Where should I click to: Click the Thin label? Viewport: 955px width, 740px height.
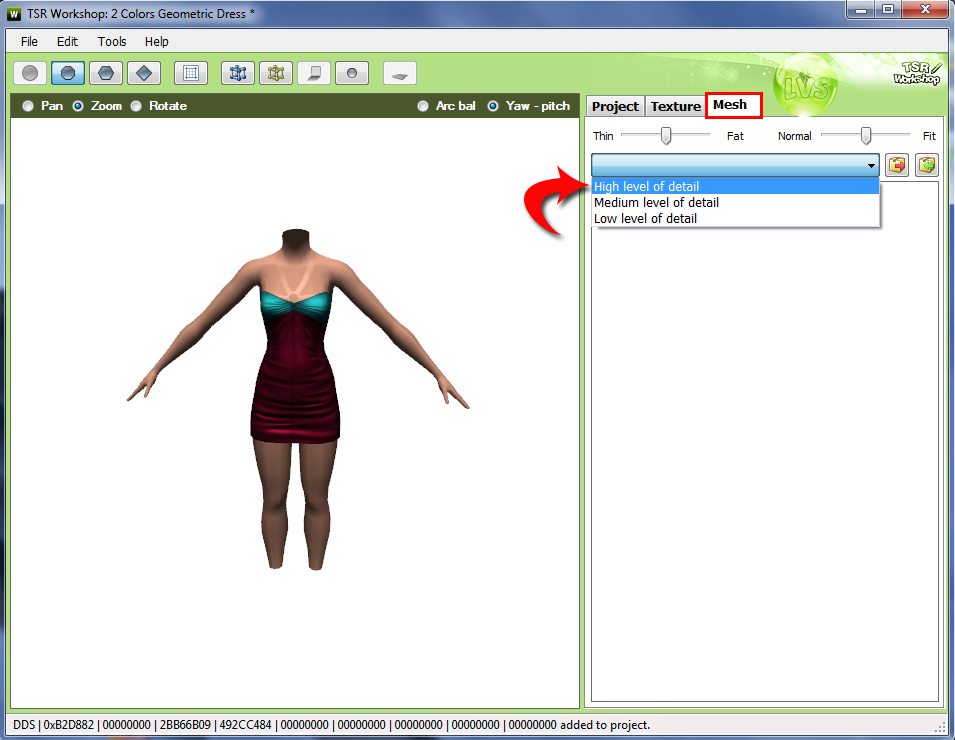[603, 136]
